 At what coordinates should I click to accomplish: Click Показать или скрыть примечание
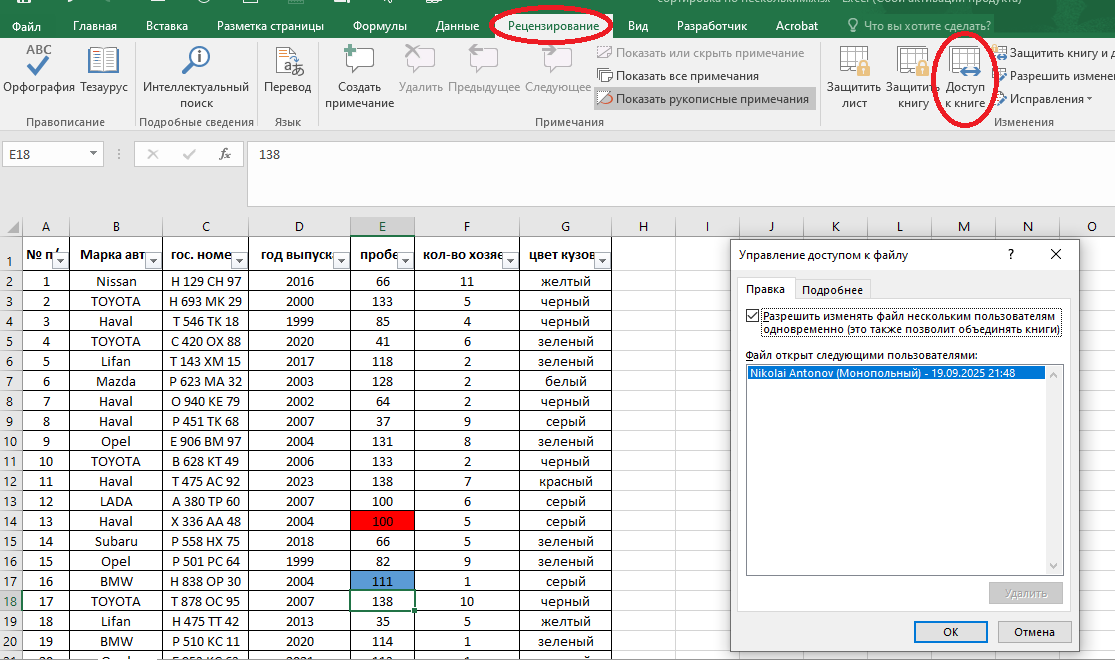click(700, 53)
